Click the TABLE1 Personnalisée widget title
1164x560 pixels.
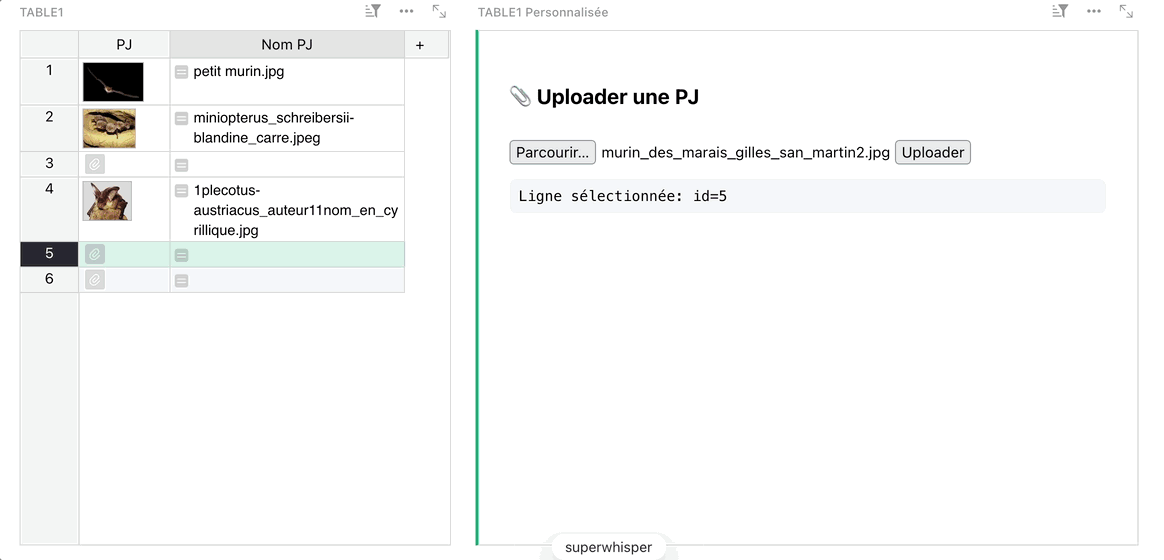(x=543, y=12)
